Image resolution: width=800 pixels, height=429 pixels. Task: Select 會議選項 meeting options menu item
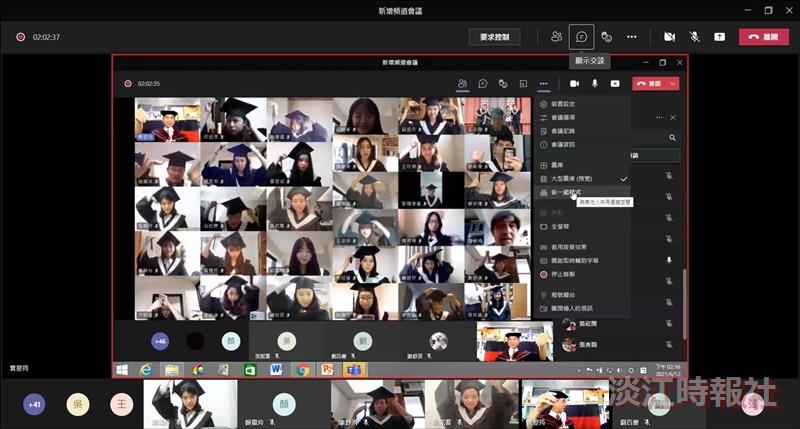click(x=584, y=117)
